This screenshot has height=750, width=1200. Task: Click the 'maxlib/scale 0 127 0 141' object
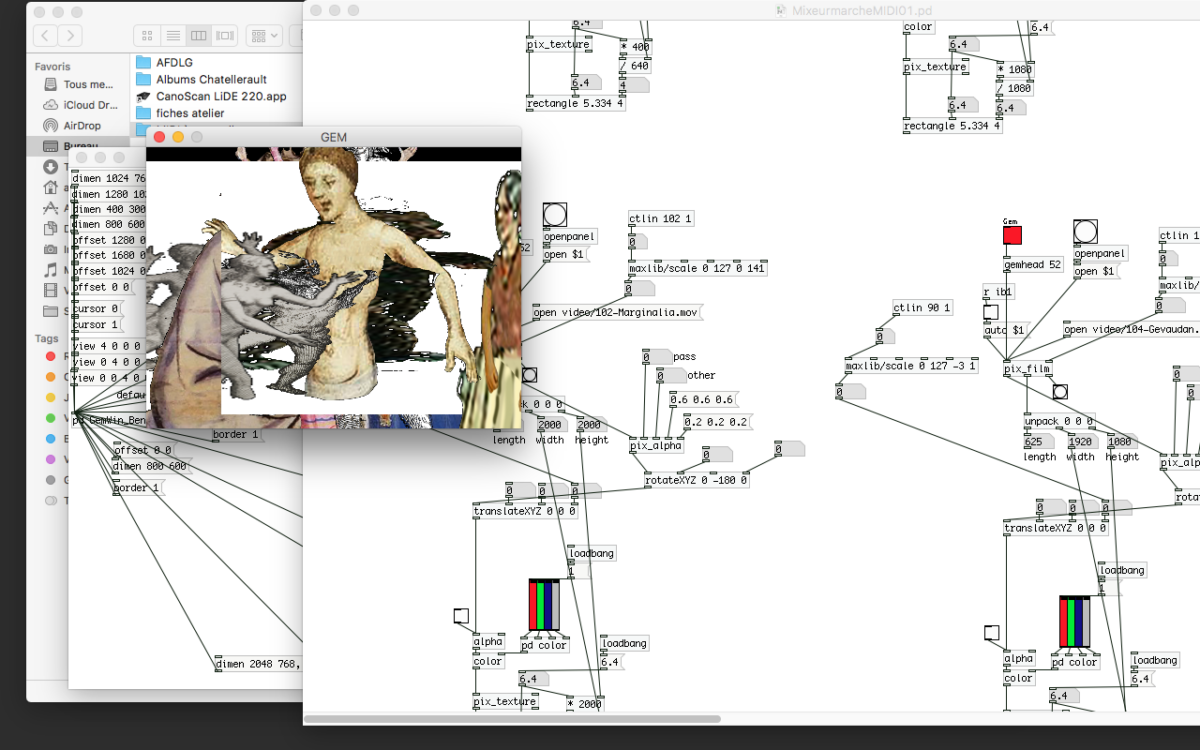pos(697,269)
